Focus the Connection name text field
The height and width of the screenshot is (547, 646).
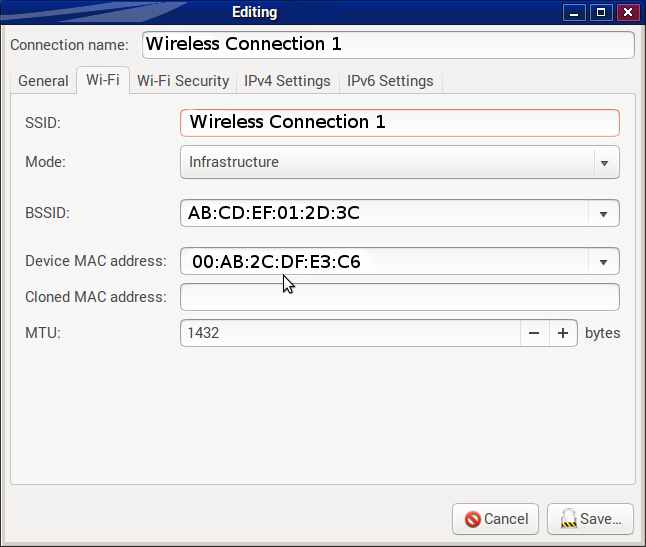point(388,45)
